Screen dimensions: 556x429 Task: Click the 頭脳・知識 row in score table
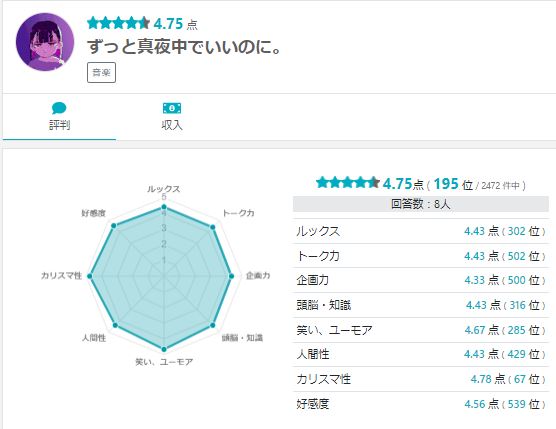pos(421,305)
